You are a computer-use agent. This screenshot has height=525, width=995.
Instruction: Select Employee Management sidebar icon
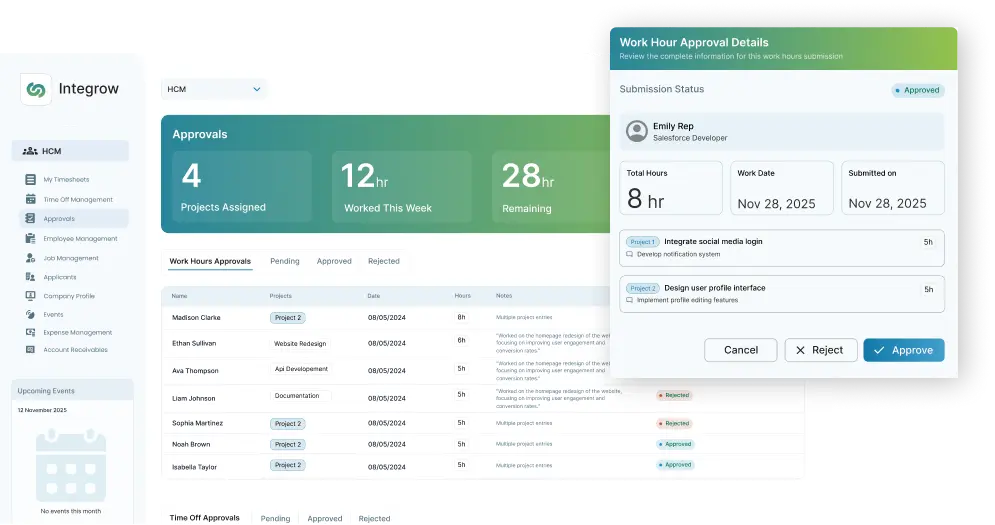30,238
